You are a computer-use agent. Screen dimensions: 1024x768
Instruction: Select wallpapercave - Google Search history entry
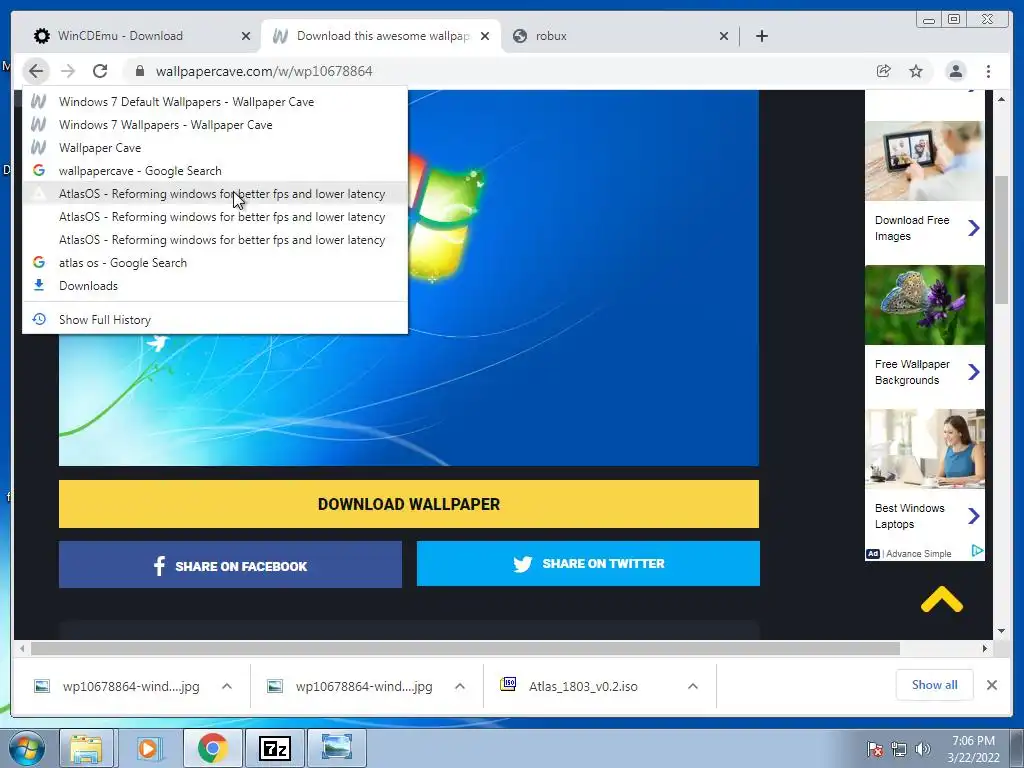click(x=215, y=170)
